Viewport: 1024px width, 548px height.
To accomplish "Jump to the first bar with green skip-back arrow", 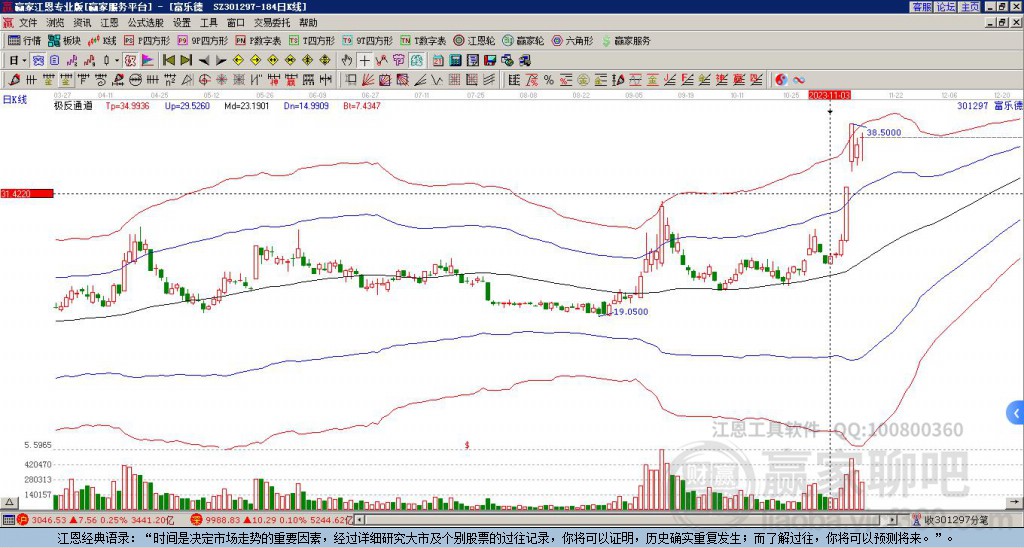I will pos(168,61).
